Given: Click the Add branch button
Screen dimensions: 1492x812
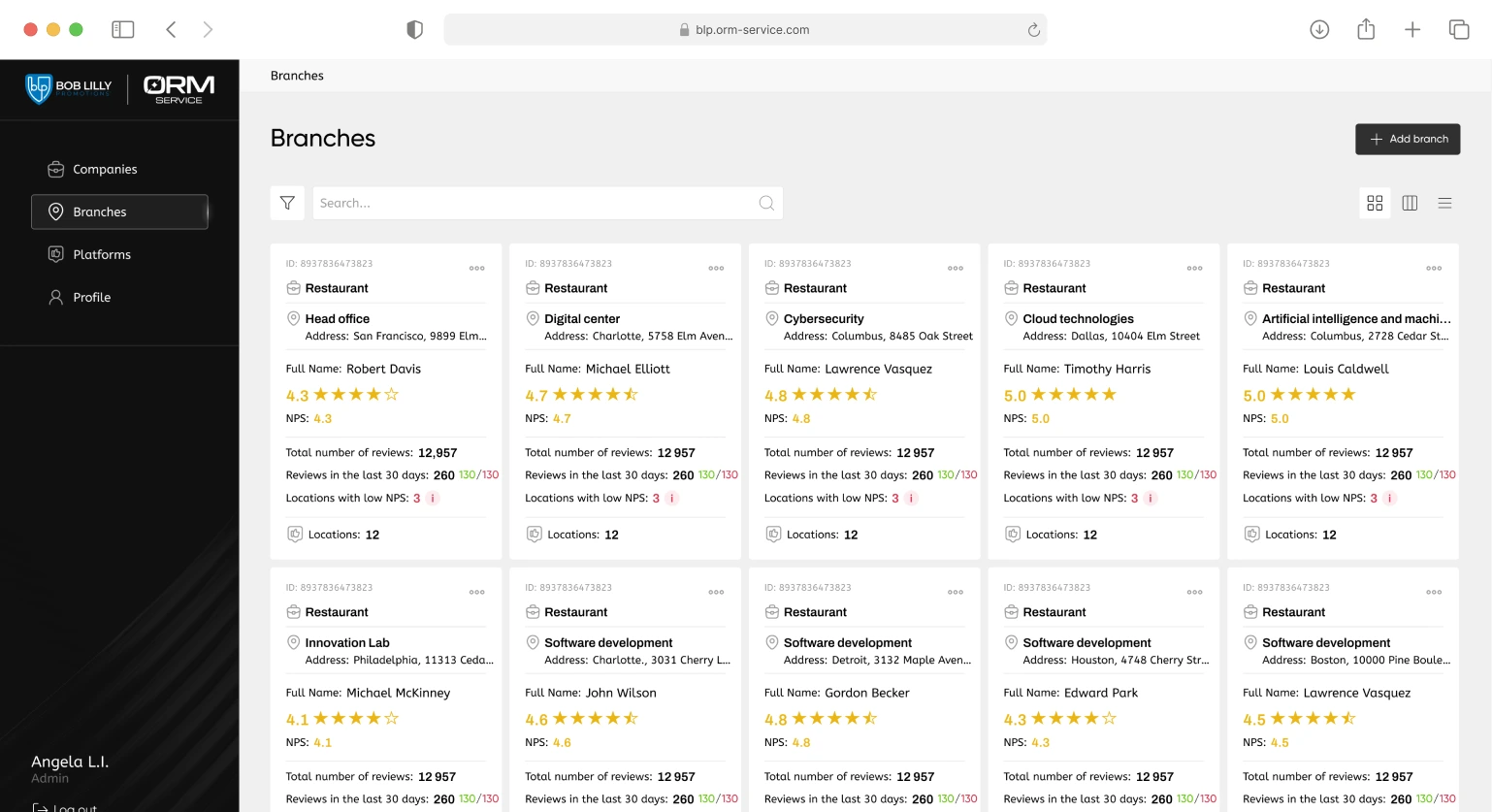Looking at the screenshot, I should tap(1408, 140).
